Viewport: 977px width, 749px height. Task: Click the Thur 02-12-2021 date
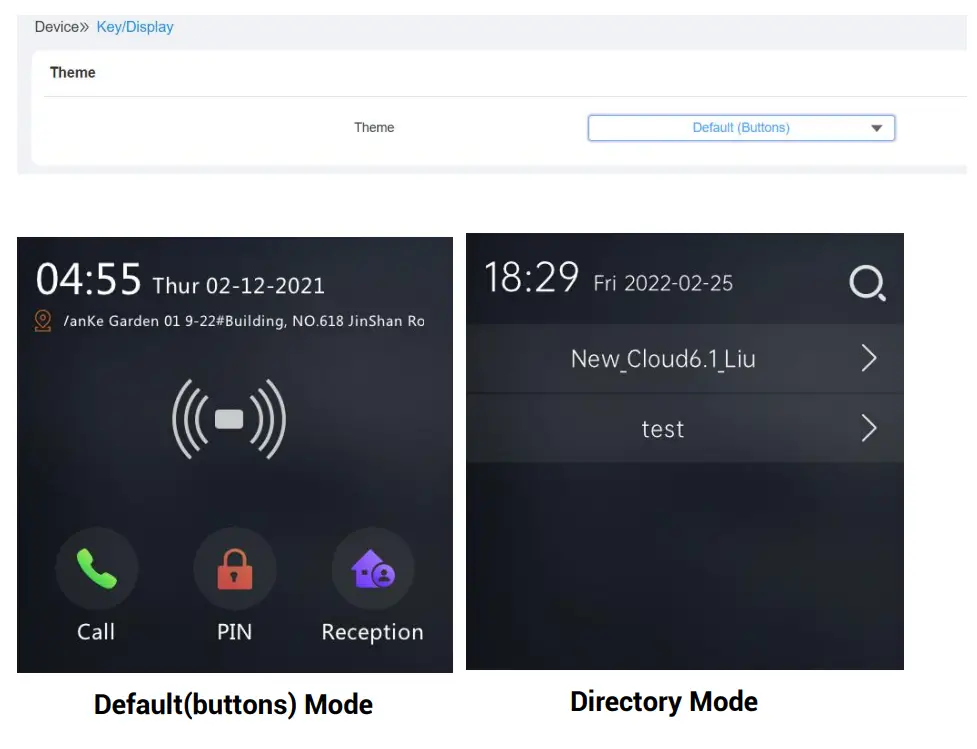pyautogui.click(x=239, y=285)
